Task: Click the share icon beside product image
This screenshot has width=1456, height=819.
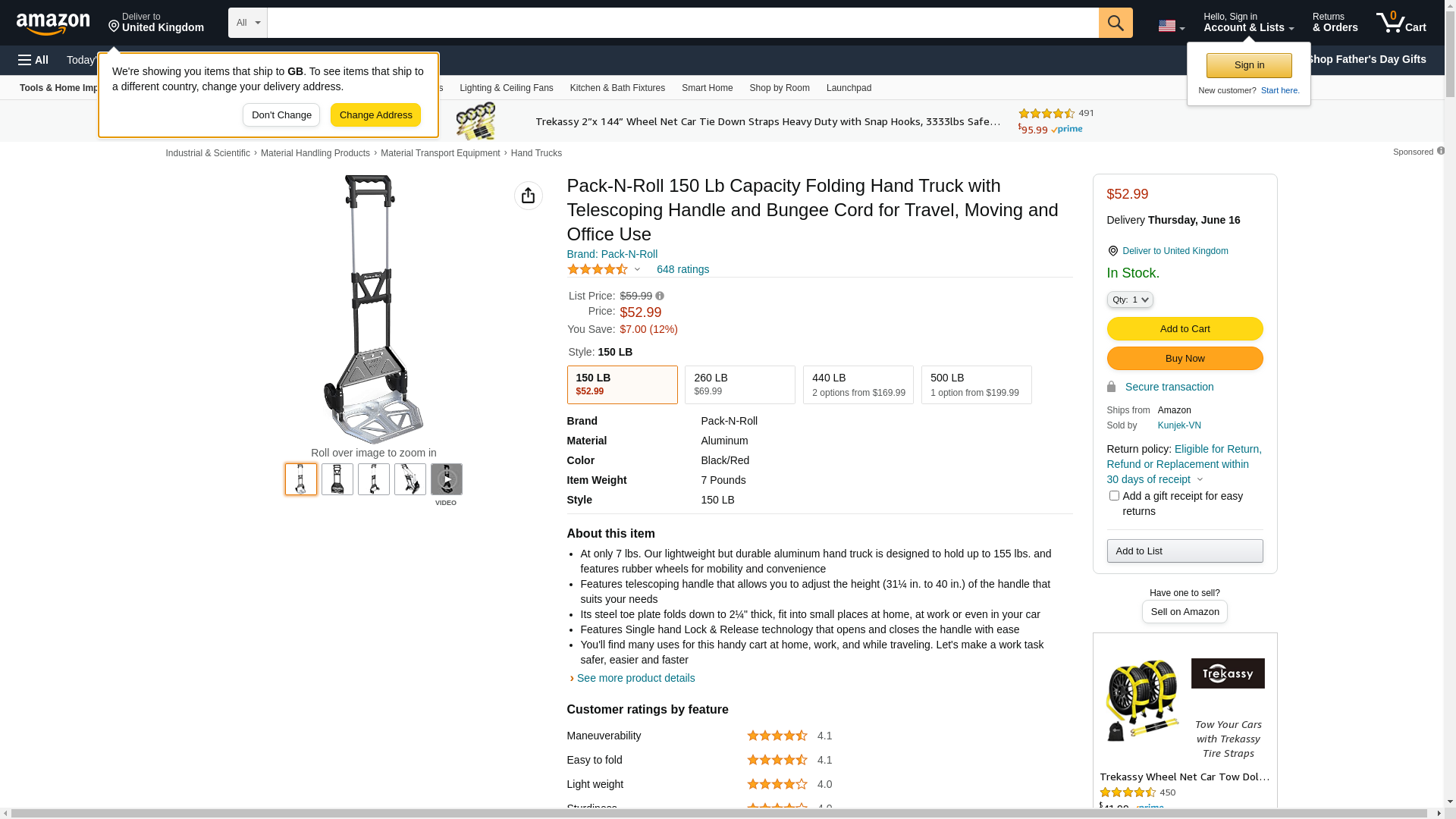Action: pos(529,196)
